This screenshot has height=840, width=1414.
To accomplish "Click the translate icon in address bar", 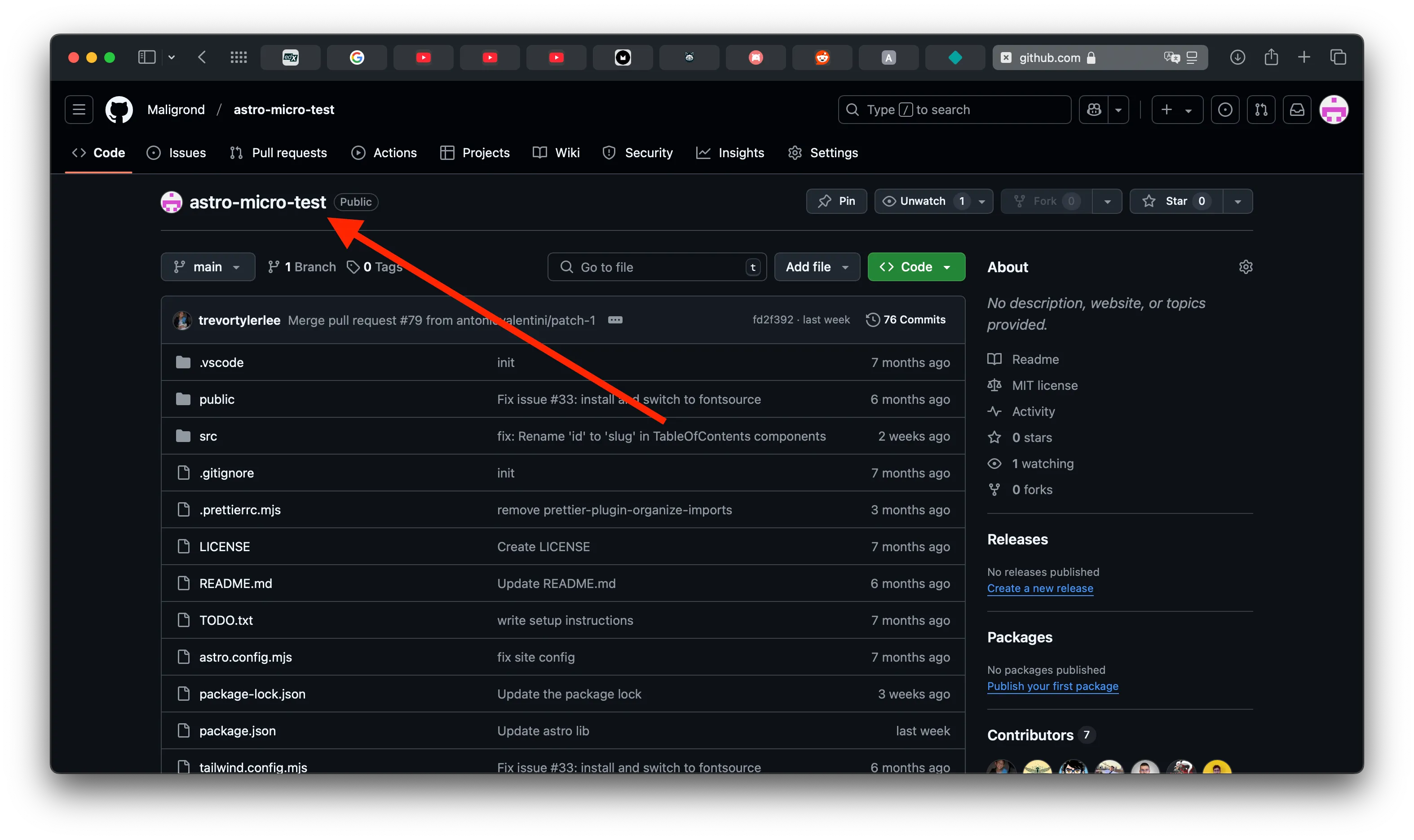I will click(x=1172, y=57).
